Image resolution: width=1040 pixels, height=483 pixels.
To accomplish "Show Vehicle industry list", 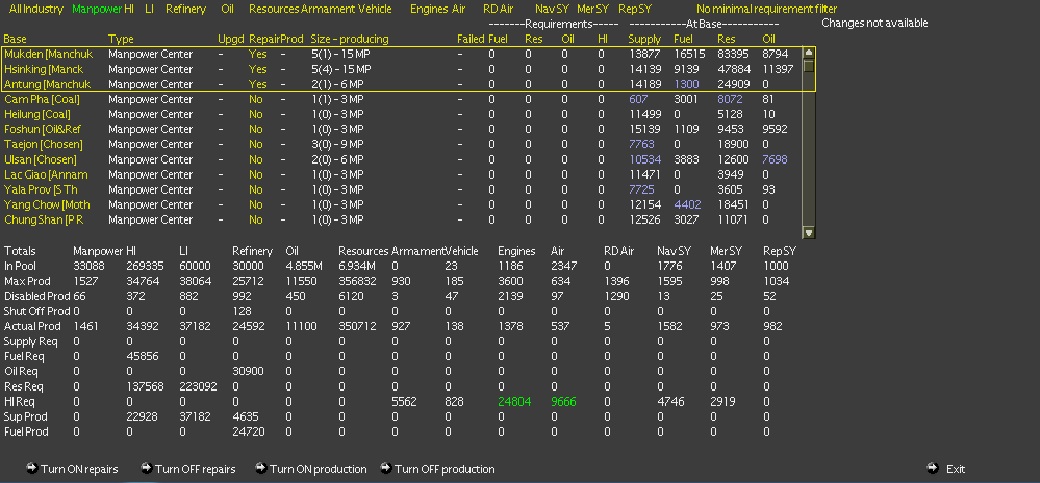I will tap(374, 9).
